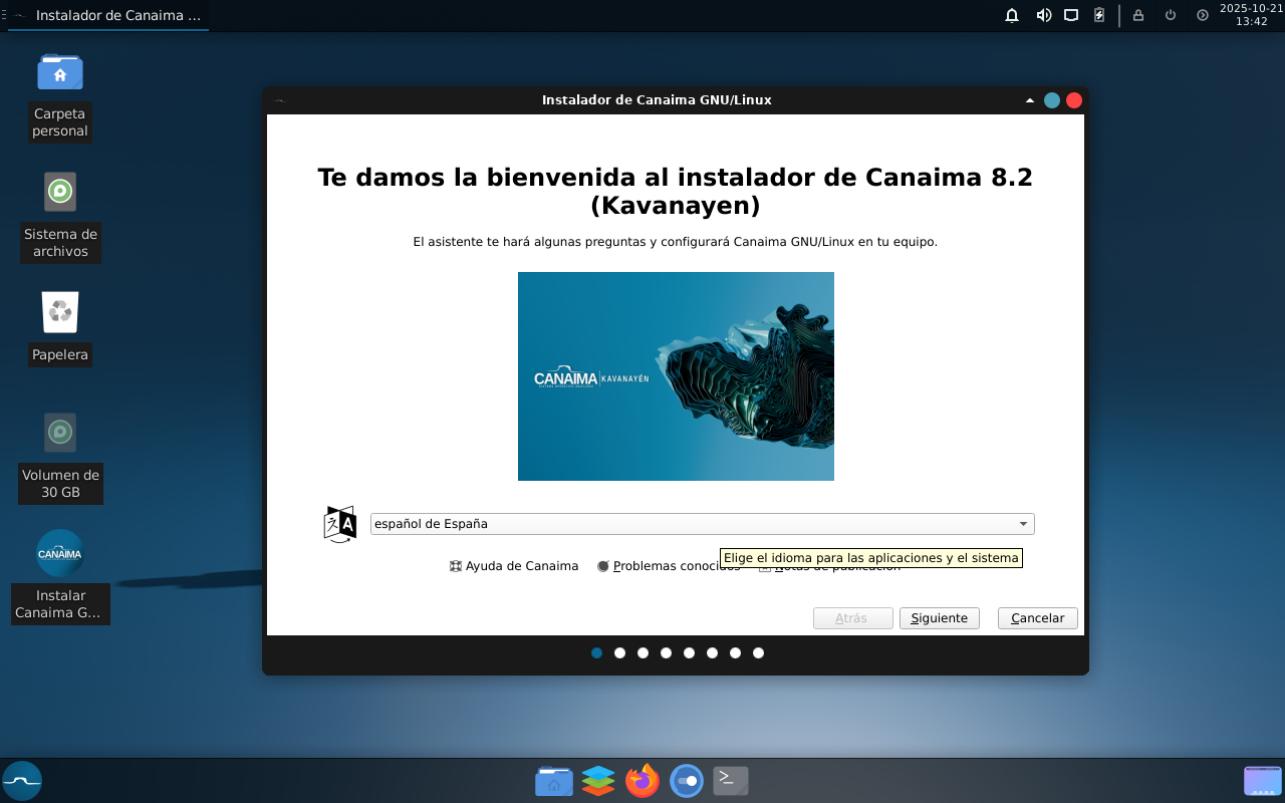Open Sistema de archivos desktop icon
The height and width of the screenshot is (803, 1285).
coord(60,192)
